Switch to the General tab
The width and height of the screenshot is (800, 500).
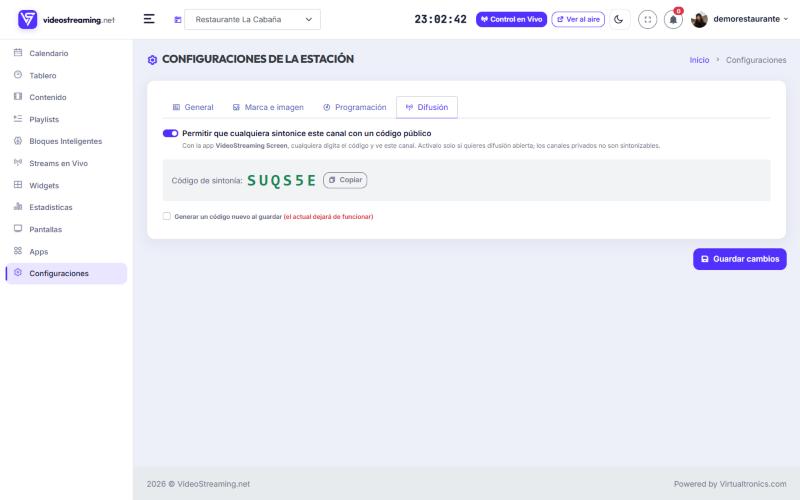pyautogui.click(x=193, y=107)
